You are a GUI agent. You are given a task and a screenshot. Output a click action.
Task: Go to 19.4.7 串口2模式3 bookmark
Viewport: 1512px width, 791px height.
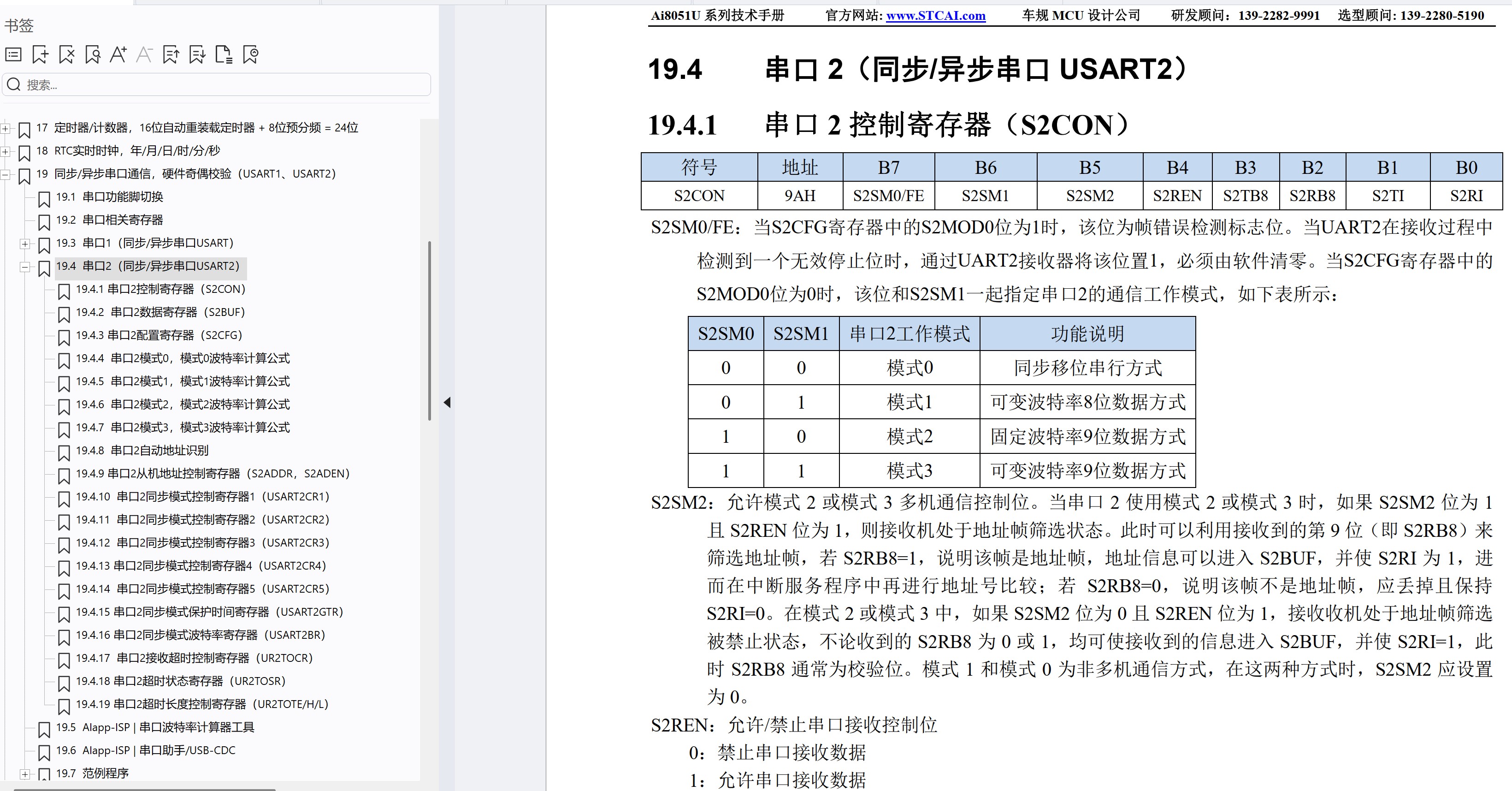click(x=183, y=427)
